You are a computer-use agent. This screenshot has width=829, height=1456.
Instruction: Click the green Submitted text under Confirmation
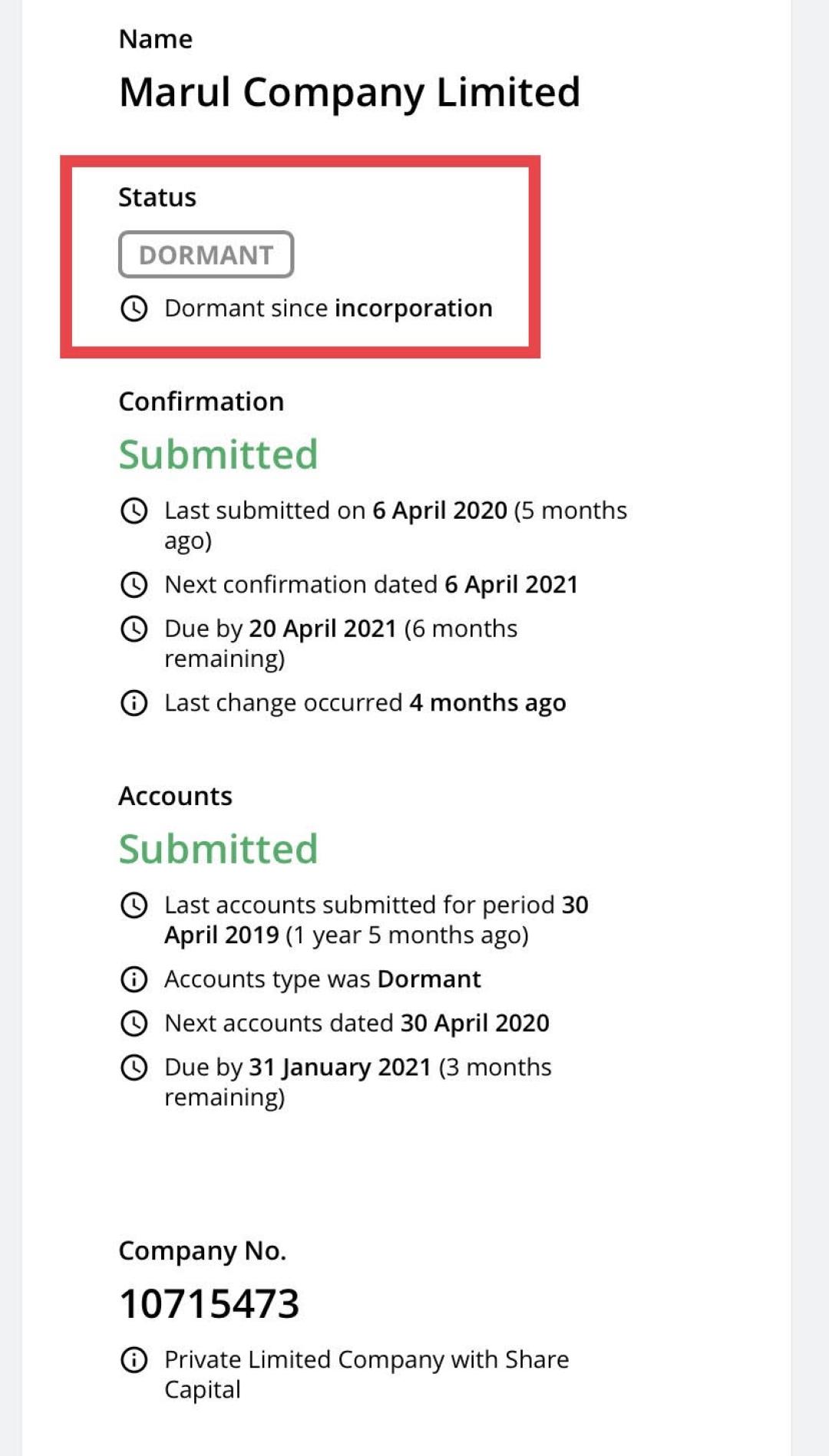point(218,454)
